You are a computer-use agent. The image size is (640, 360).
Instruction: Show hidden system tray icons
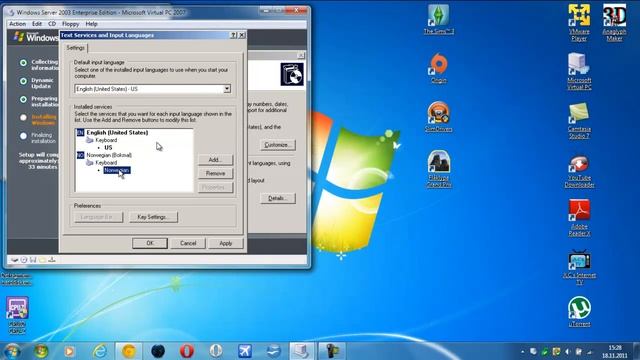coord(522,351)
